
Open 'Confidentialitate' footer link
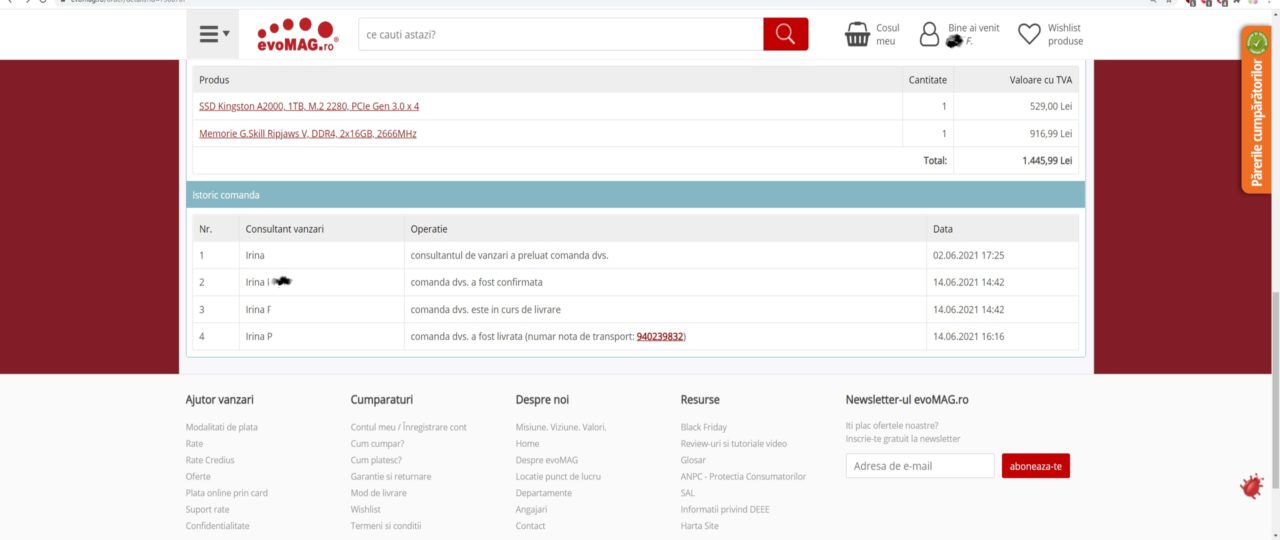point(217,525)
